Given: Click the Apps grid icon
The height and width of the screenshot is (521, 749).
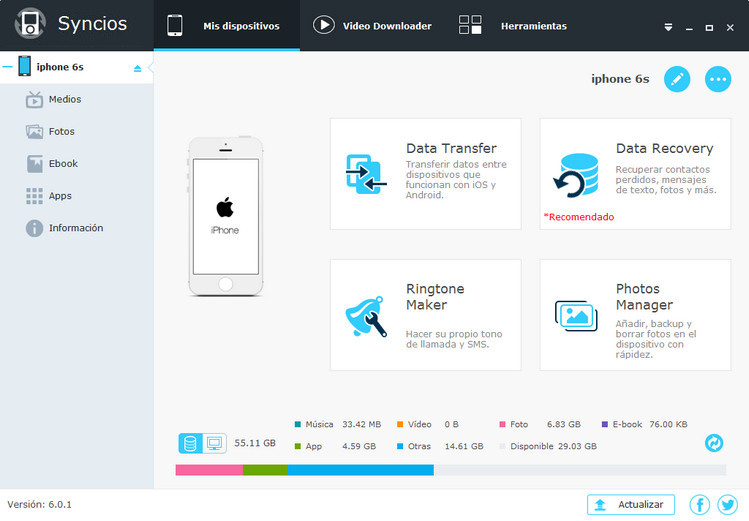Looking at the screenshot, I should (34, 196).
